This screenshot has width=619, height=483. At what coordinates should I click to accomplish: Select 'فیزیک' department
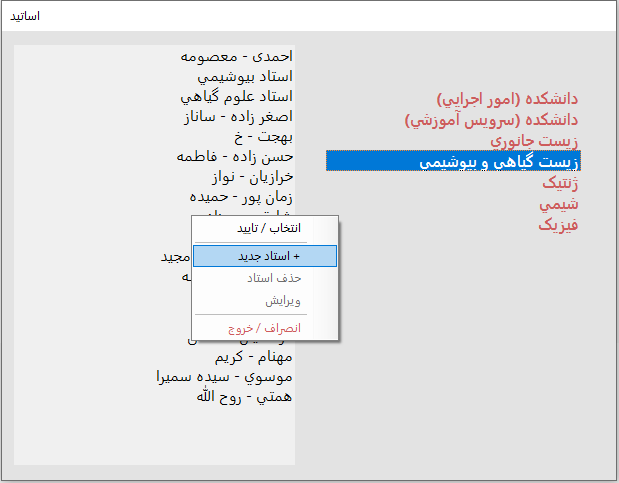[558, 225]
